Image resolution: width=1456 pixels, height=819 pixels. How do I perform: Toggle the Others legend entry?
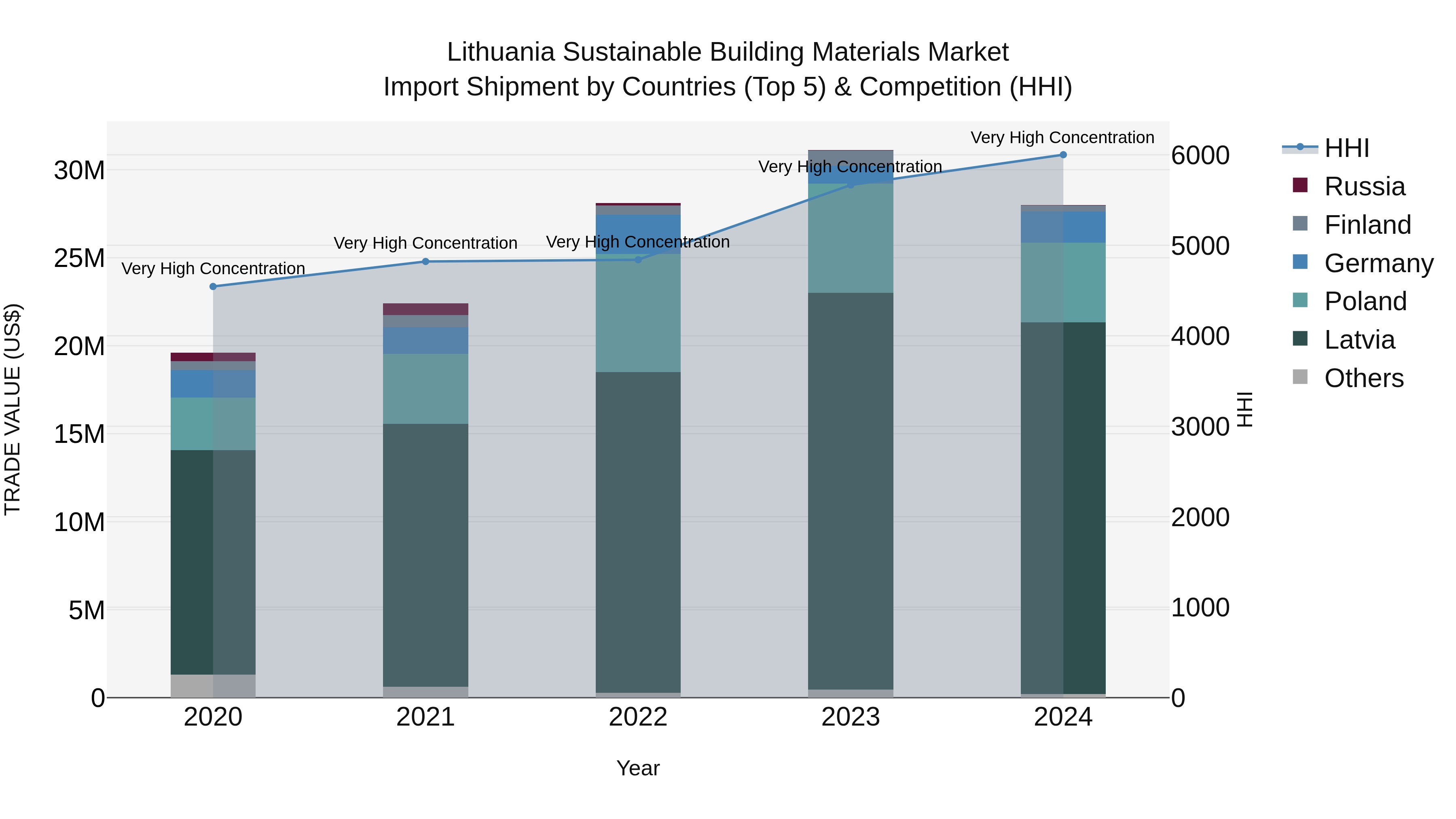(1348, 378)
